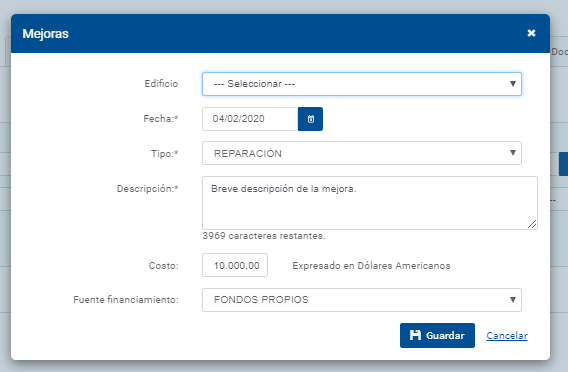Click the Descripción field label
The height and width of the screenshot is (372, 568).
pos(147,189)
